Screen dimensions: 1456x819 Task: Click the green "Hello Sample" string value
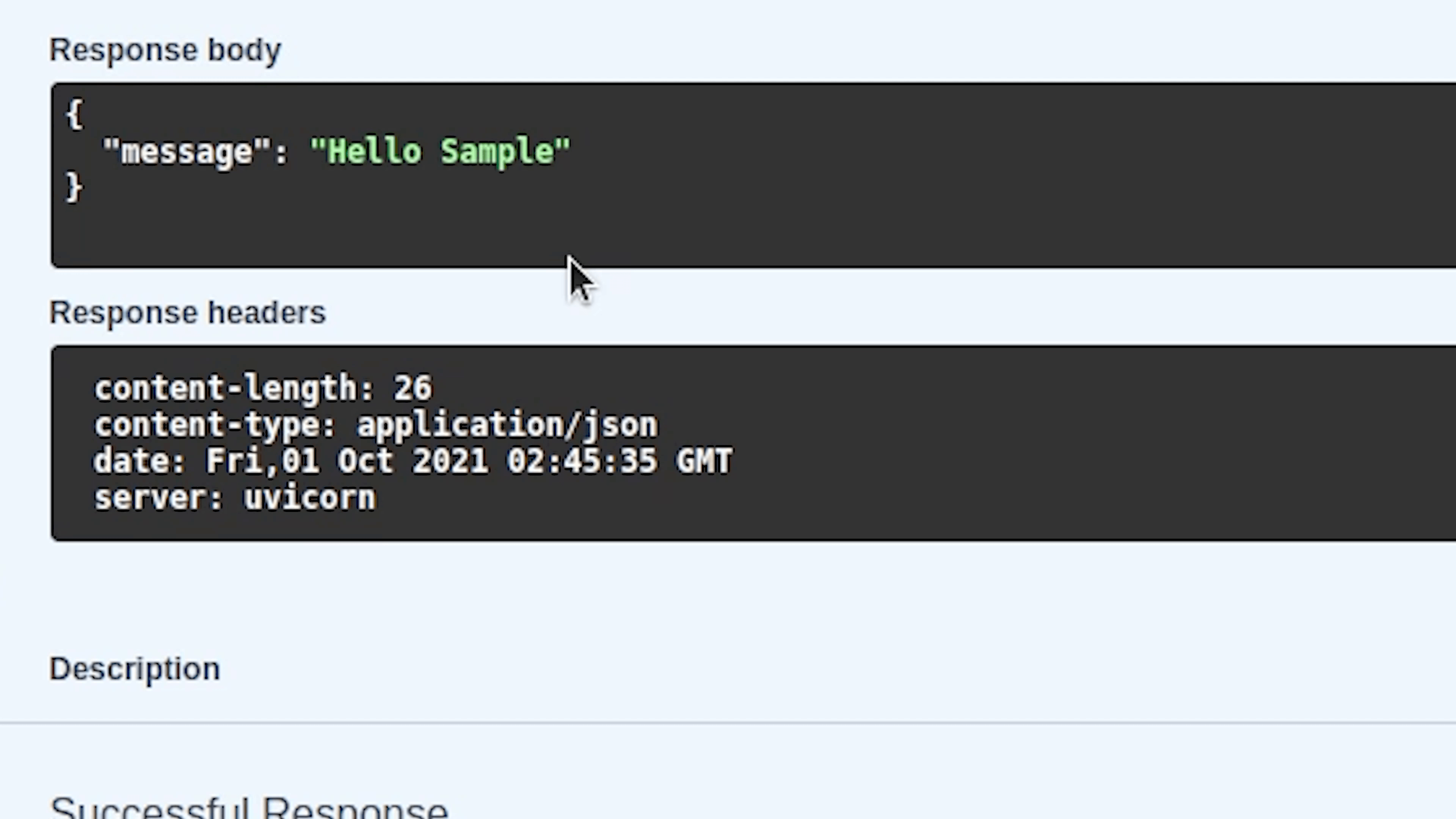click(x=441, y=152)
